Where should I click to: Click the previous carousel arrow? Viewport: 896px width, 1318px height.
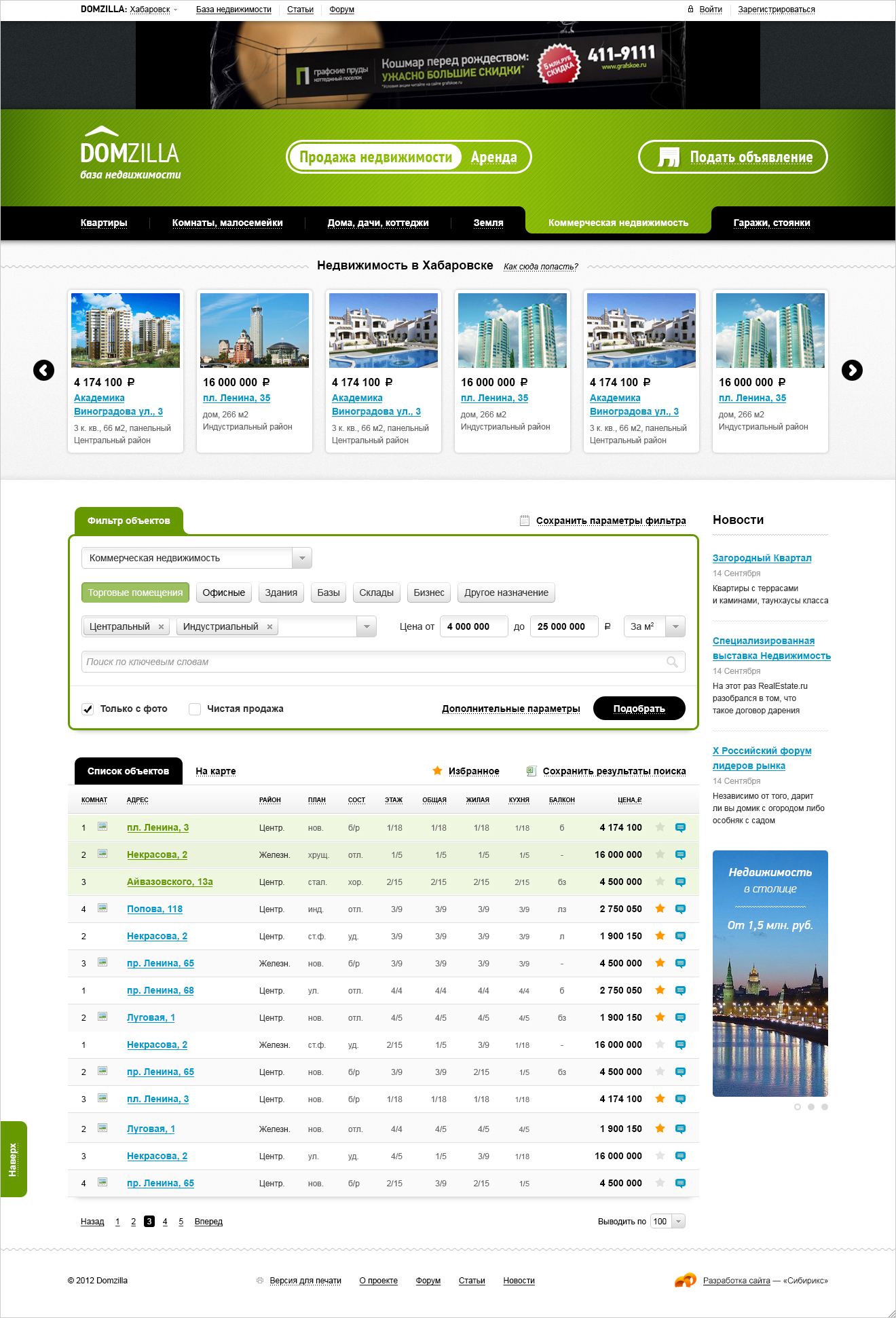pos(44,370)
